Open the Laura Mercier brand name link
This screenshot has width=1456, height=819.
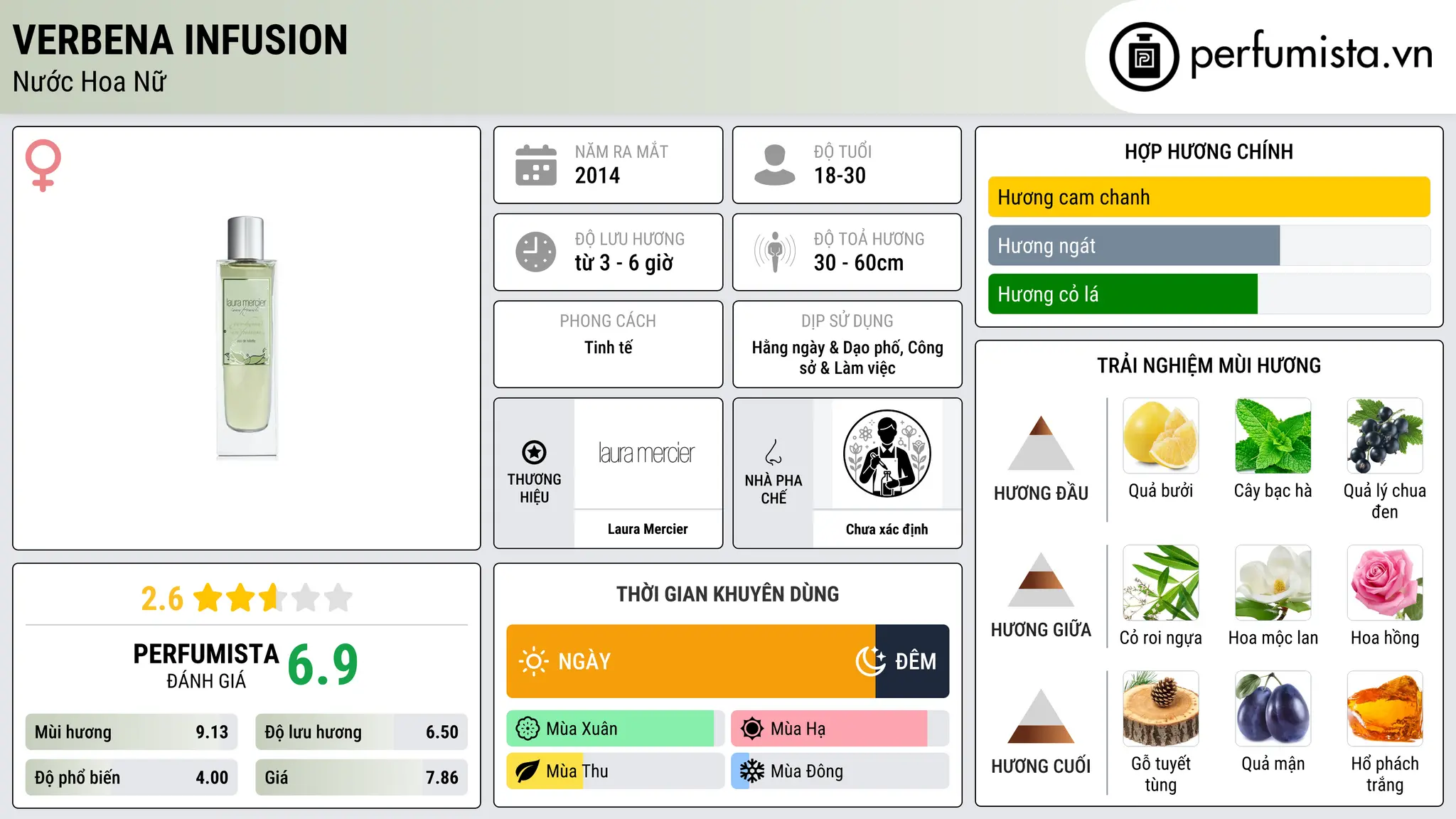click(648, 529)
